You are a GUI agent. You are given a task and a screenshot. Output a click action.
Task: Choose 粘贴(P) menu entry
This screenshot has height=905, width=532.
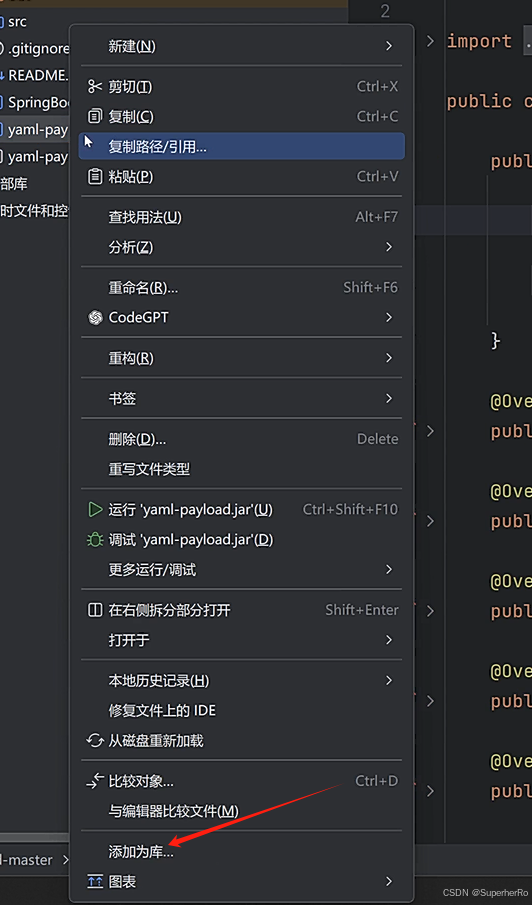242,176
